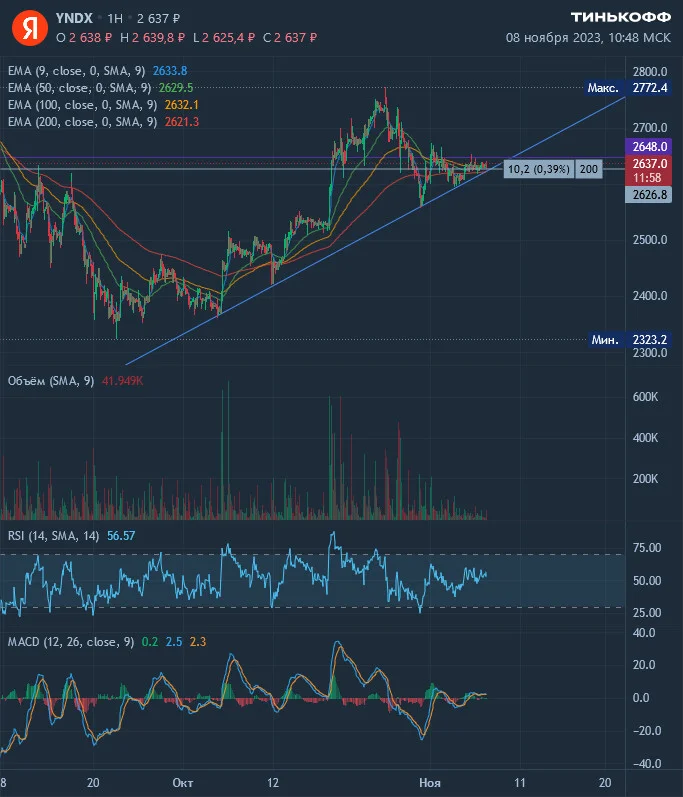Click the purple 2648.0 price tag

pyautogui.click(x=648, y=147)
